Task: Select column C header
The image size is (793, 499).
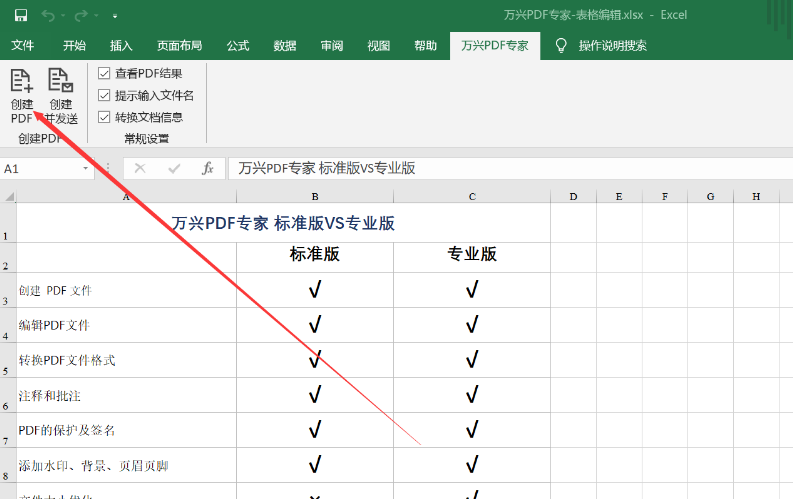Action: (472, 196)
